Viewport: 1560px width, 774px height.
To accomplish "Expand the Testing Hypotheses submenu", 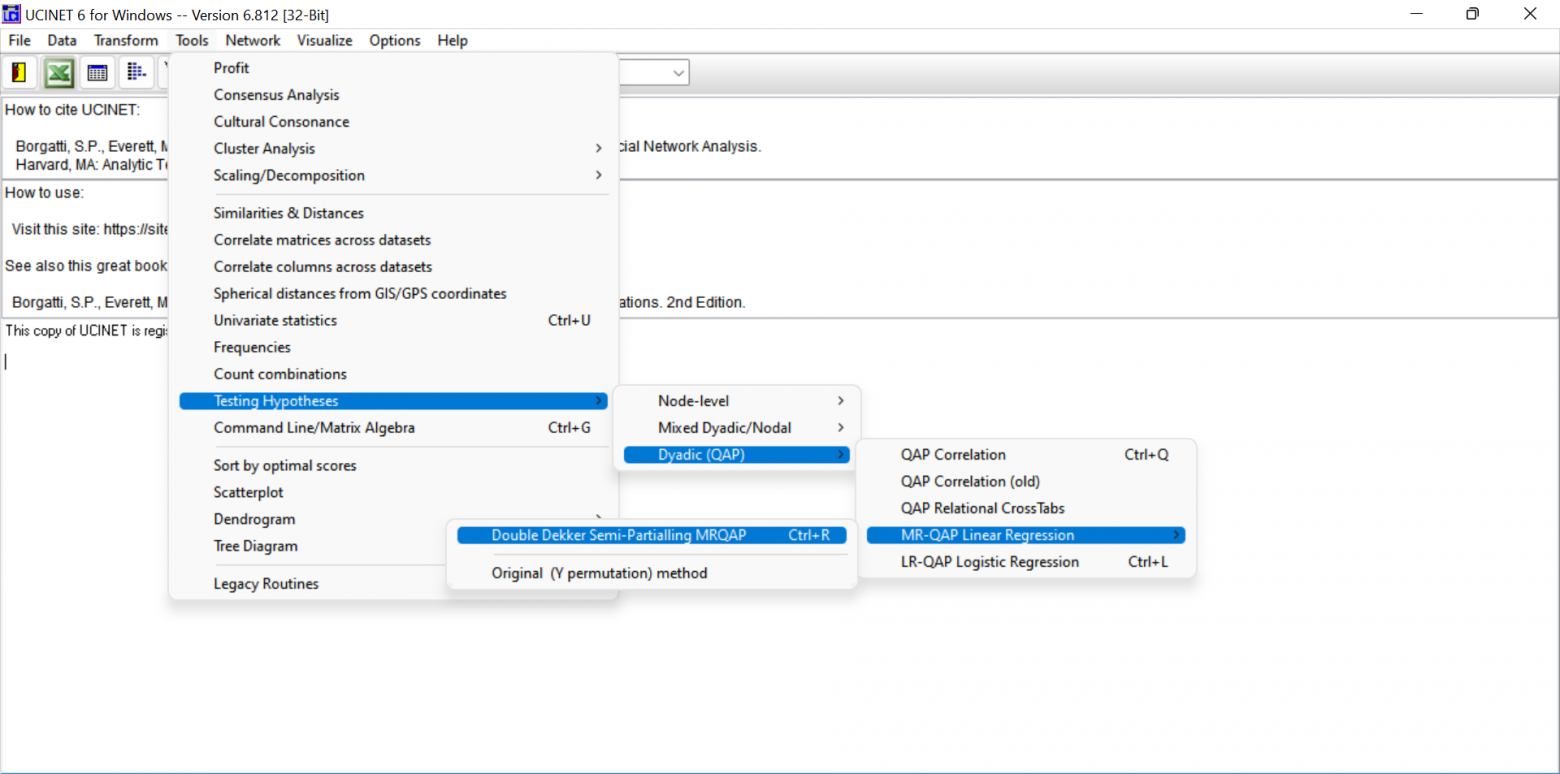I will click(x=394, y=401).
